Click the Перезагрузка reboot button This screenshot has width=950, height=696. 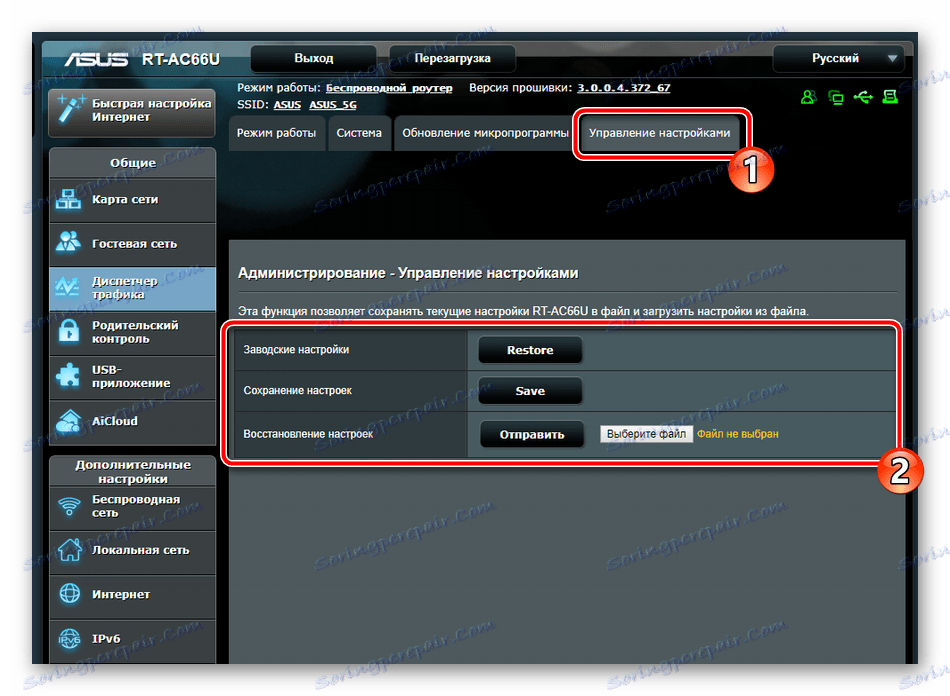(453, 59)
